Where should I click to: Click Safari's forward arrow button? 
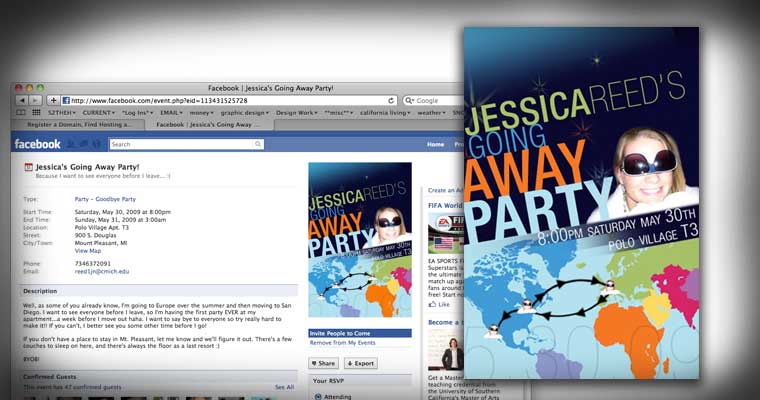[x=35, y=100]
